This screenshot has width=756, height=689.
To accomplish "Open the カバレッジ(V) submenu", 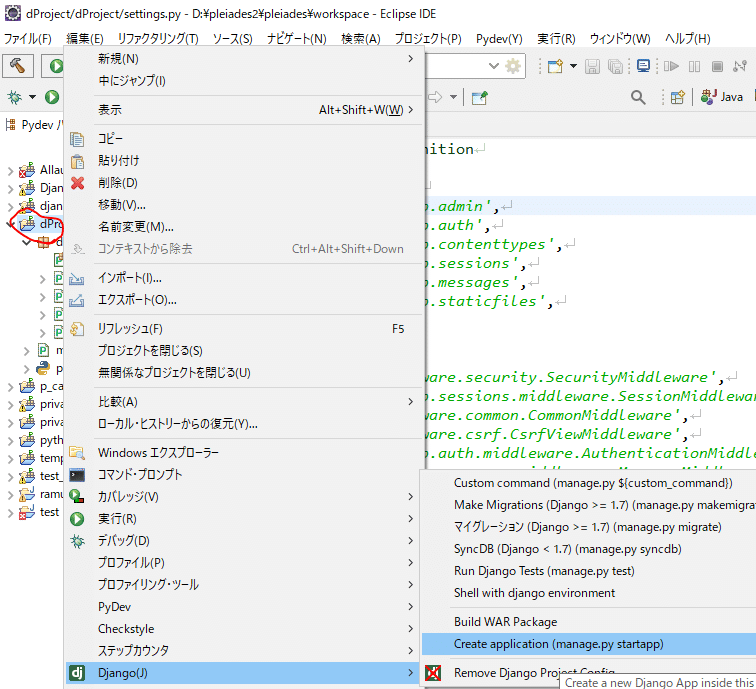I will 244,497.
